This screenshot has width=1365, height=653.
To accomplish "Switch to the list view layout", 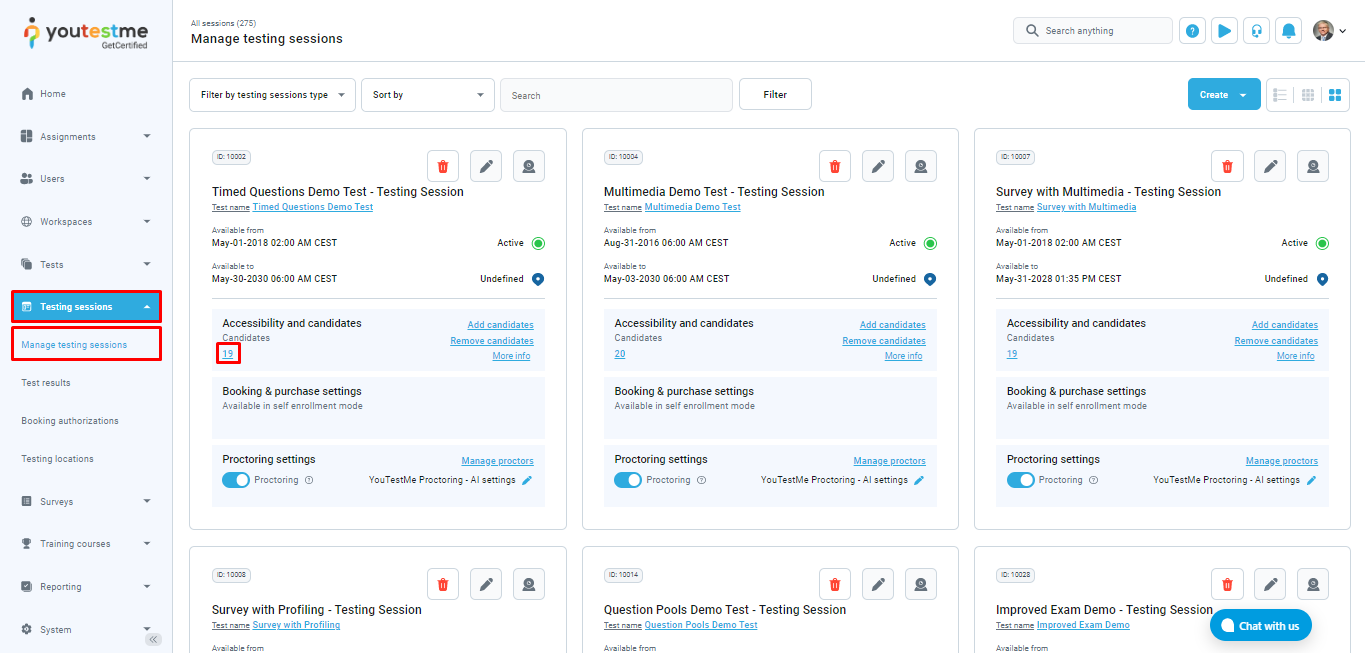I will (x=1280, y=95).
